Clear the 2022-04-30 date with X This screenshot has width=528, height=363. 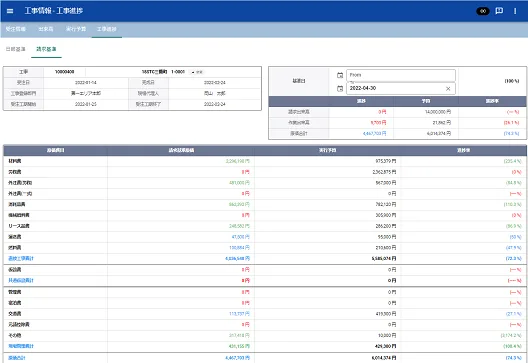(x=448, y=89)
